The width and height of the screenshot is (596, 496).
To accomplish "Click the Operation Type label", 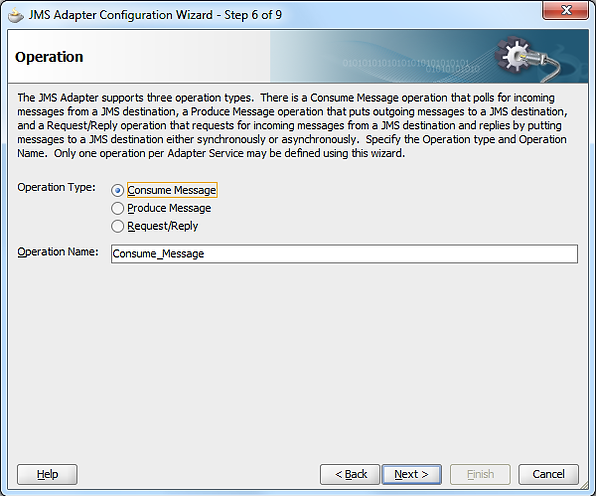I will coord(56,187).
